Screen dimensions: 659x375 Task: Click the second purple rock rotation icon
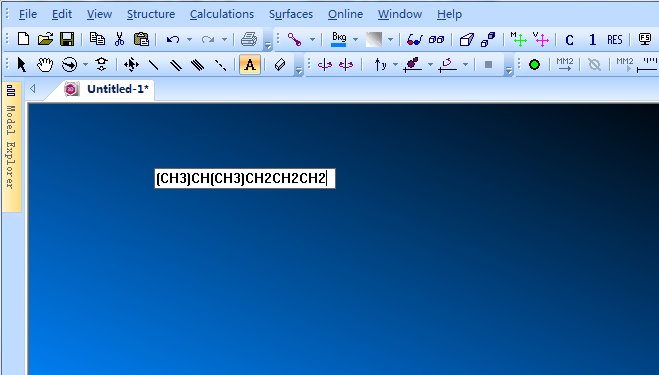[x=346, y=65]
